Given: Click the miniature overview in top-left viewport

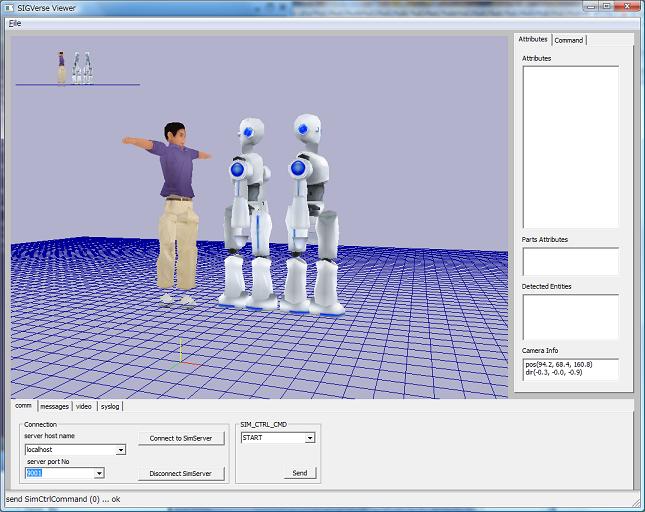Looking at the screenshot, I should tap(76, 68).
